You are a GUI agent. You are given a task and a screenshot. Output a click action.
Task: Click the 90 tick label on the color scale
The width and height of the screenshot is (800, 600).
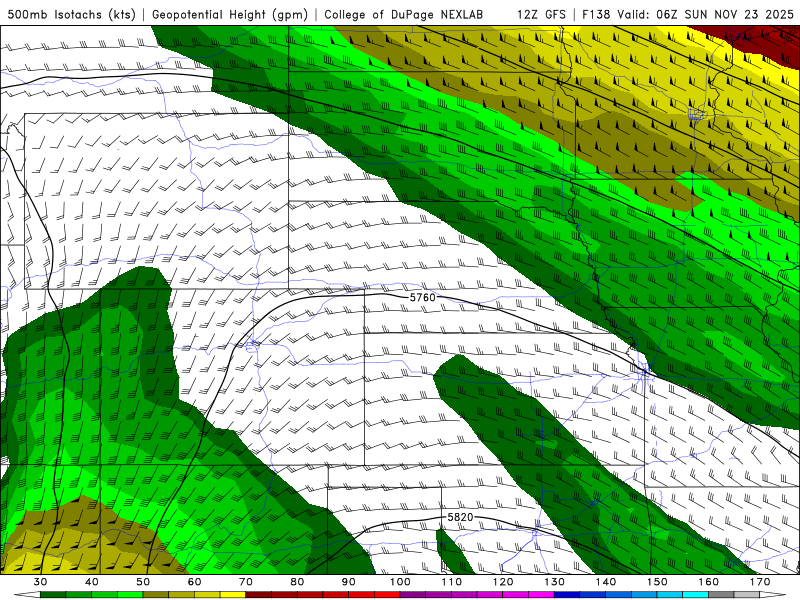[x=349, y=582]
